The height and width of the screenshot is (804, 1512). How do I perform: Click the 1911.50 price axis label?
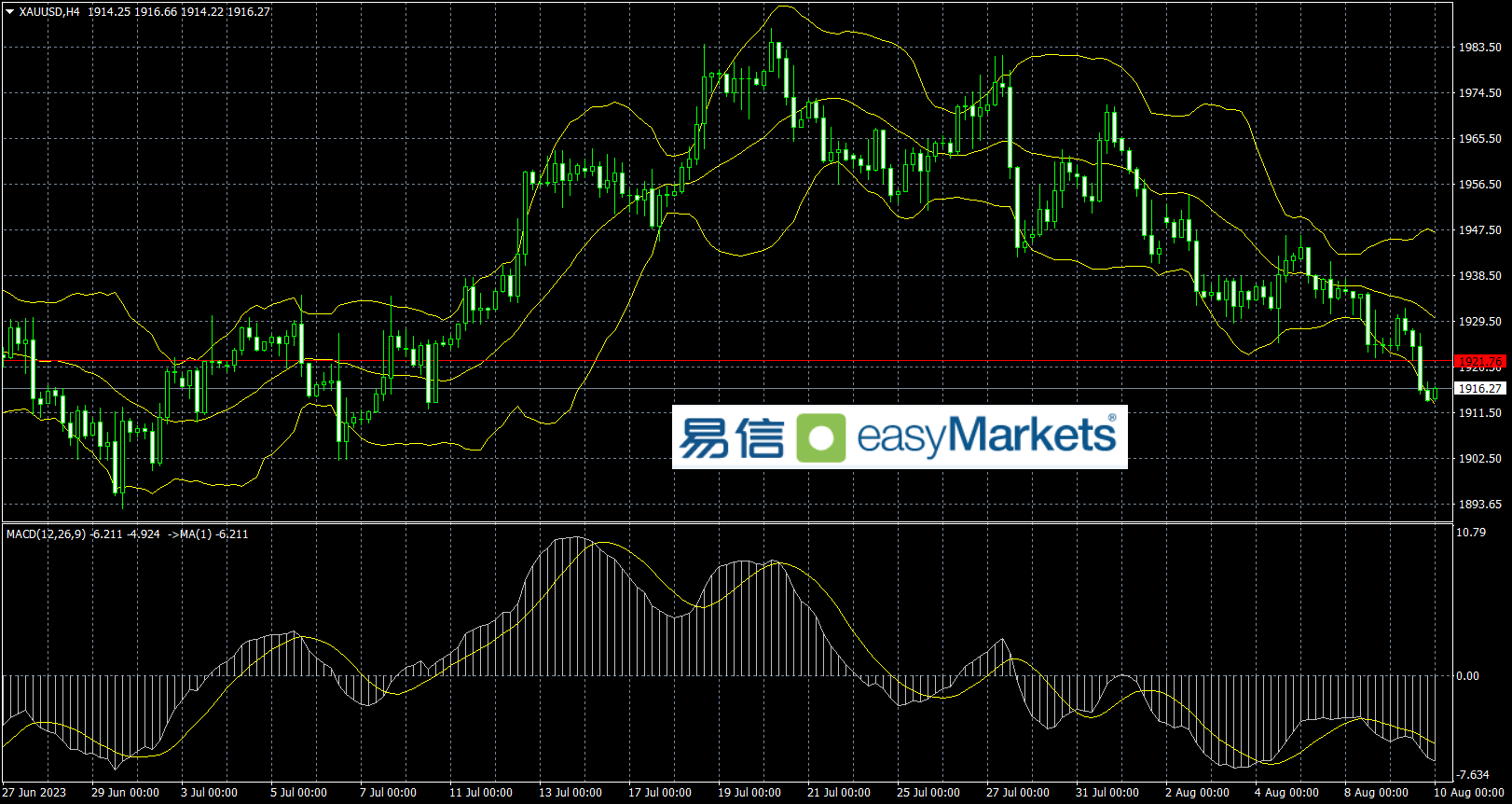[x=1480, y=413]
